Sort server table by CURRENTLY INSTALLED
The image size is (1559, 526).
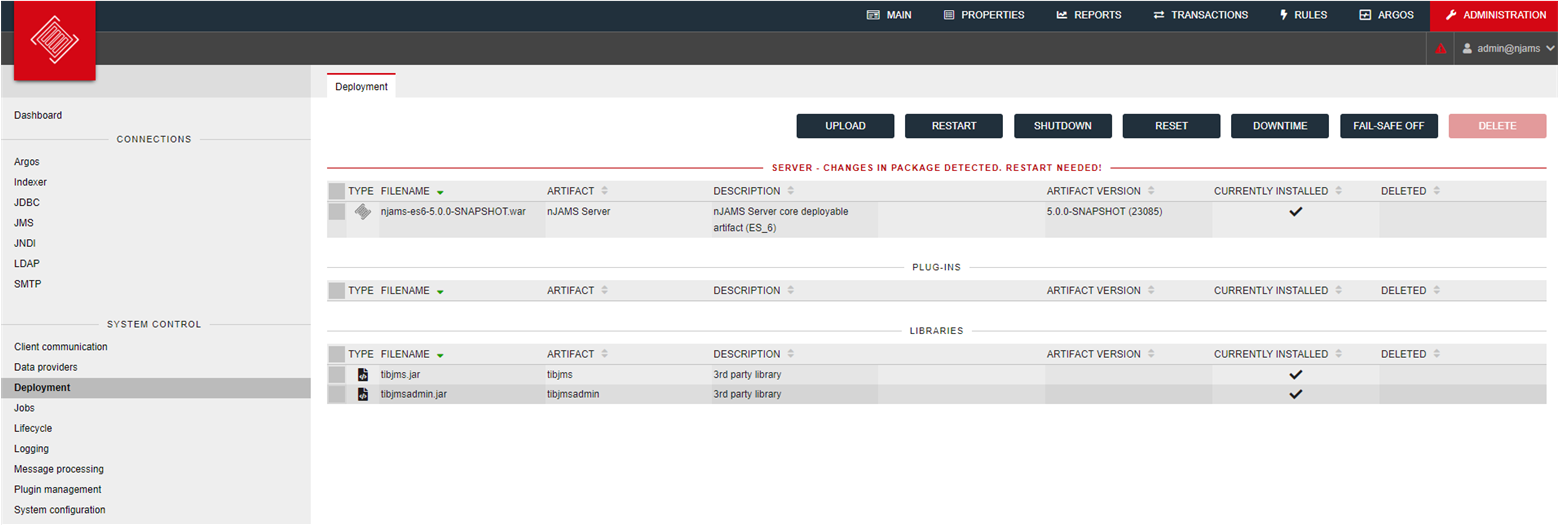coord(1278,191)
